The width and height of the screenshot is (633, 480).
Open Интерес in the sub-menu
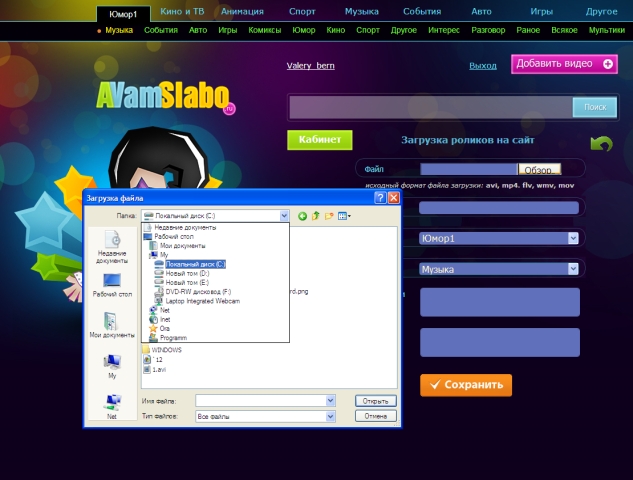point(444,30)
